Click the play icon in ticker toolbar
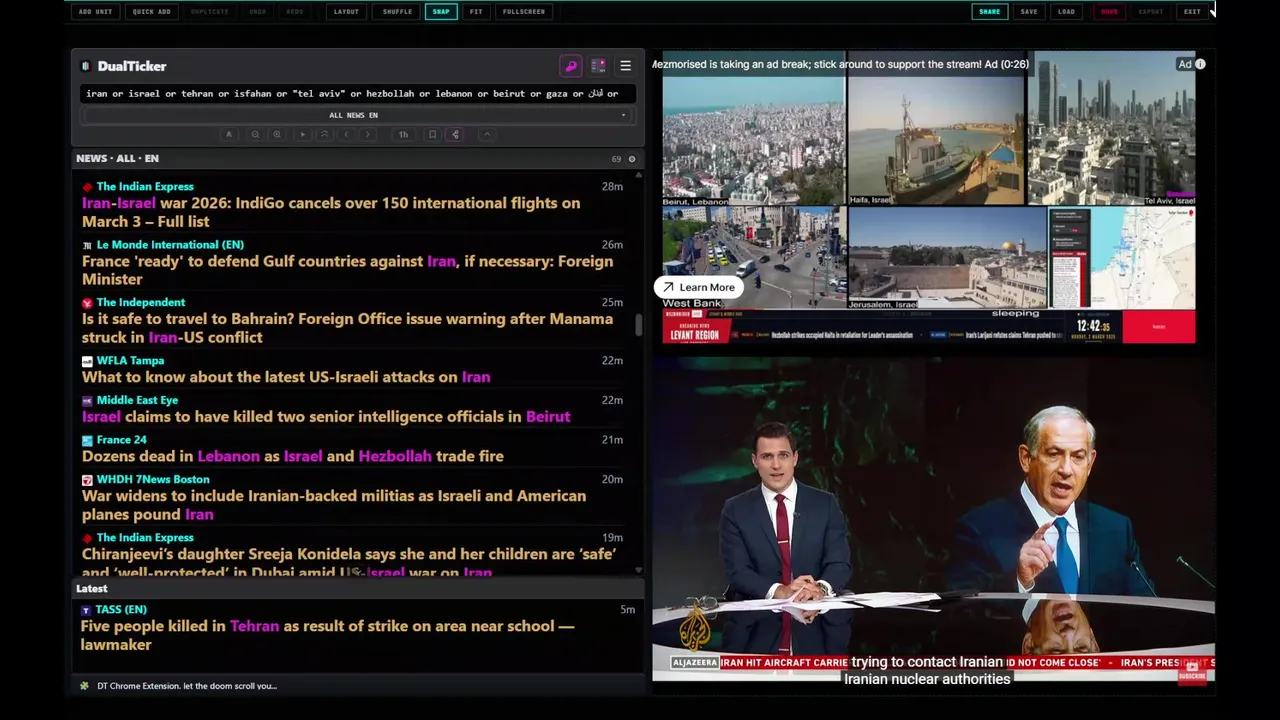Image resolution: width=1280 pixels, height=720 pixels. (x=302, y=134)
